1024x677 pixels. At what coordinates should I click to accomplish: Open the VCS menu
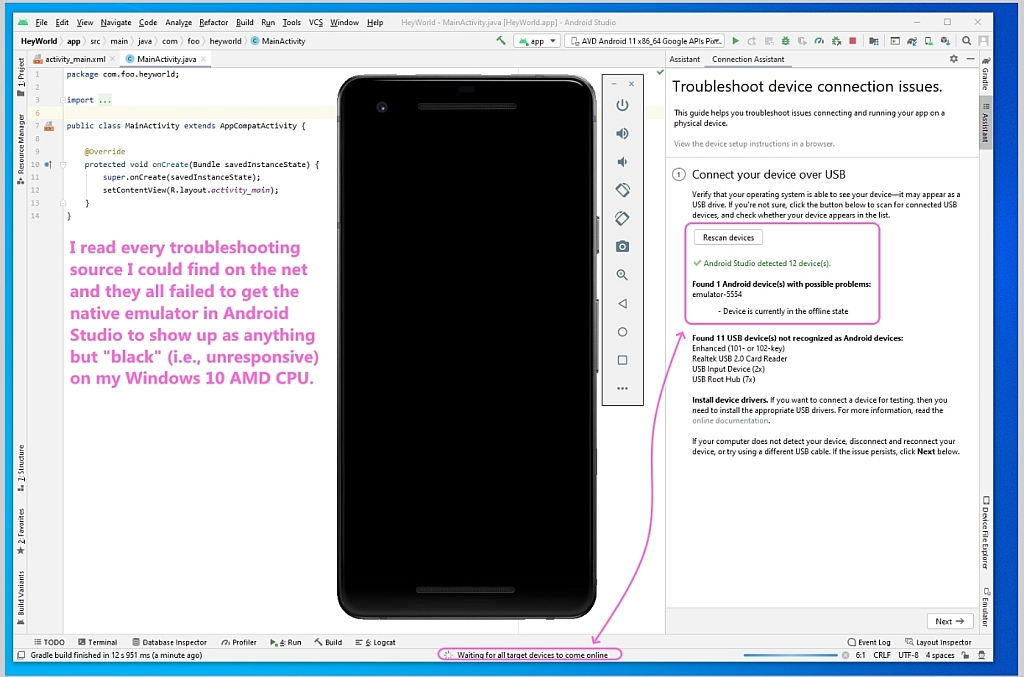tap(315, 22)
